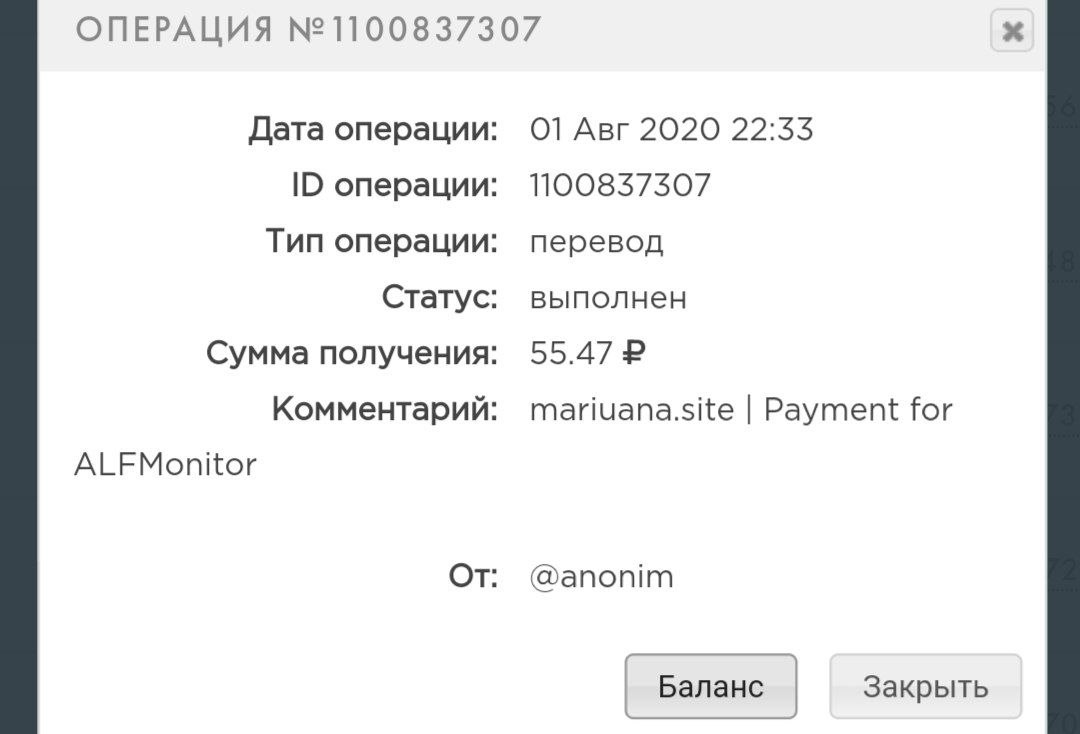Click the ALFMonitor comment text

pos(165,465)
